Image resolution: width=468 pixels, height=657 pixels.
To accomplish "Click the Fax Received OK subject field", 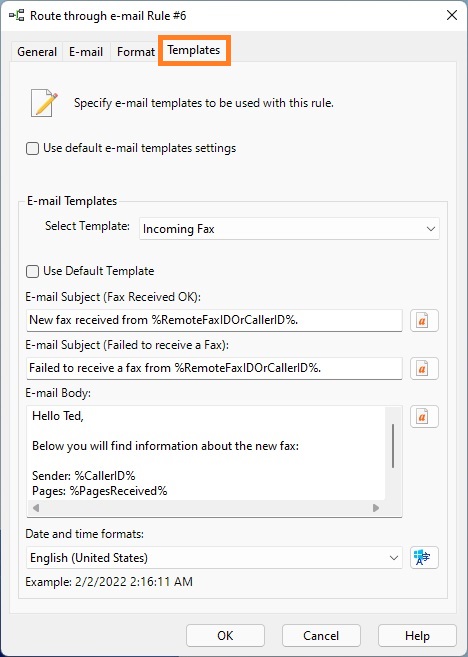I will [x=214, y=321].
